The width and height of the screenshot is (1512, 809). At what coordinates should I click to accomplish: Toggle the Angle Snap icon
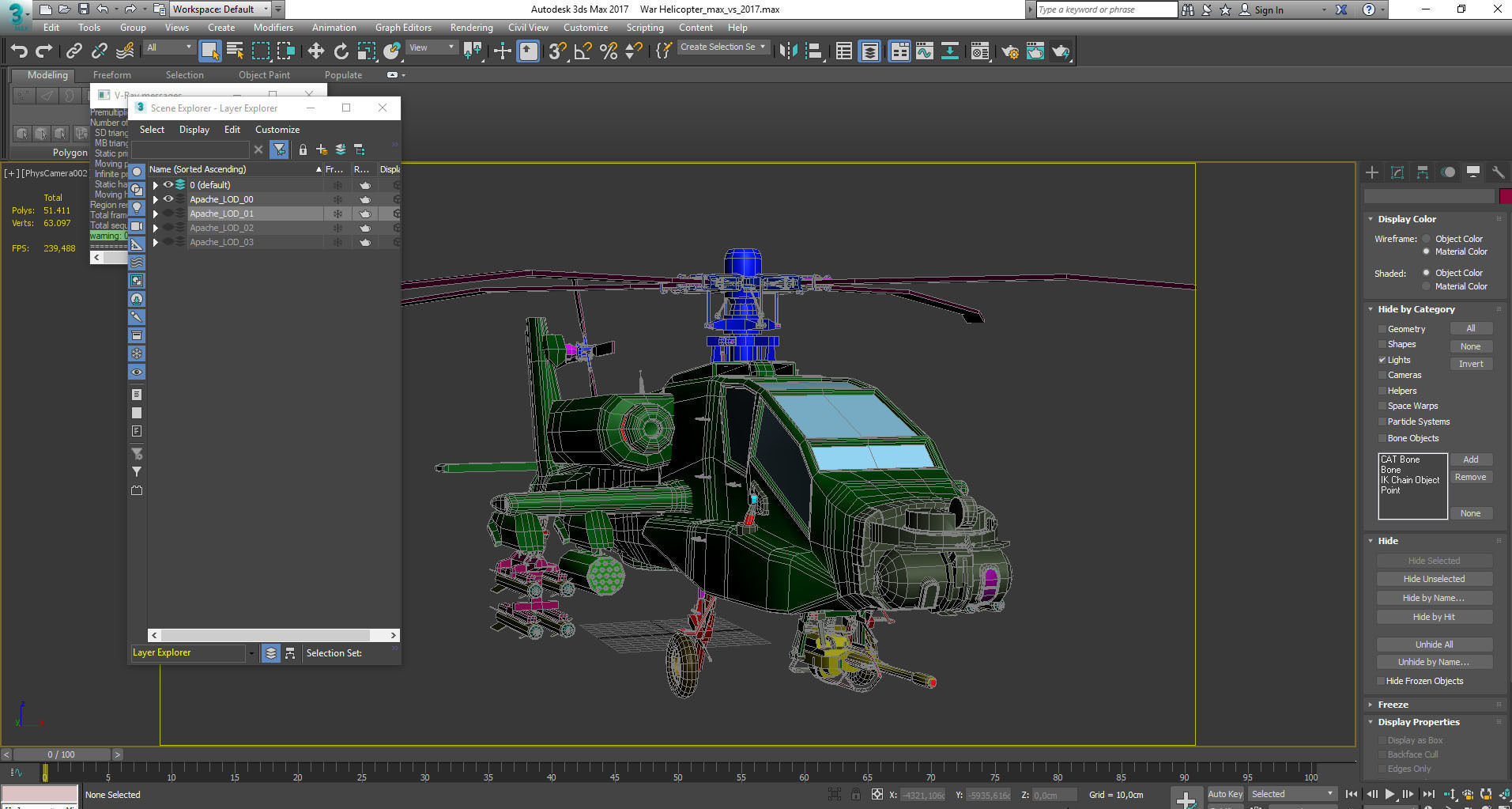click(x=583, y=51)
